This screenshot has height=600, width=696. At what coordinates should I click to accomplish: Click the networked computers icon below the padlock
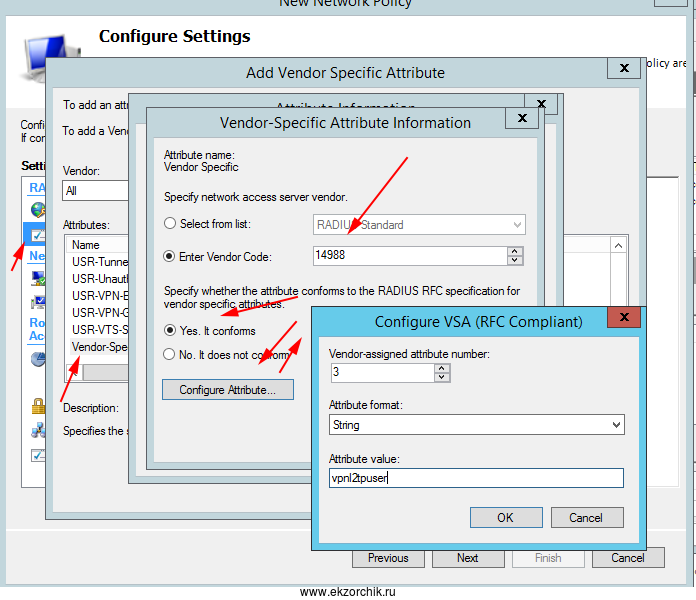pos(38,431)
